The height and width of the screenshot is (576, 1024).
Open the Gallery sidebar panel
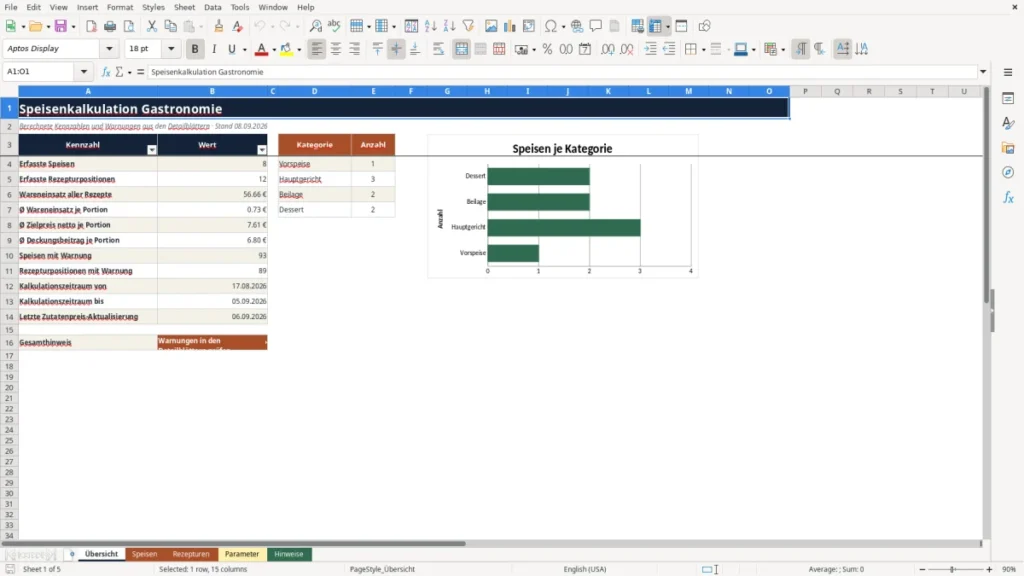pyautogui.click(x=1008, y=148)
